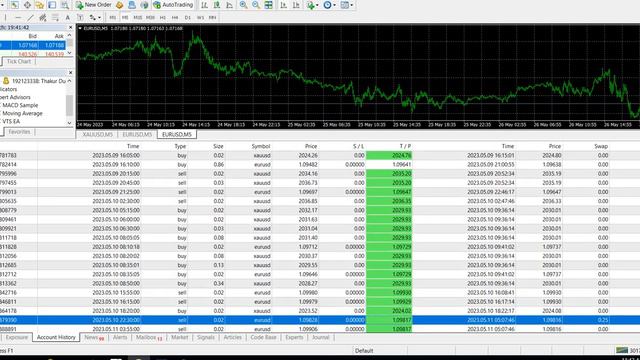Select the text label tool
Viewport: 640px width, 360px height.
point(80,18)
